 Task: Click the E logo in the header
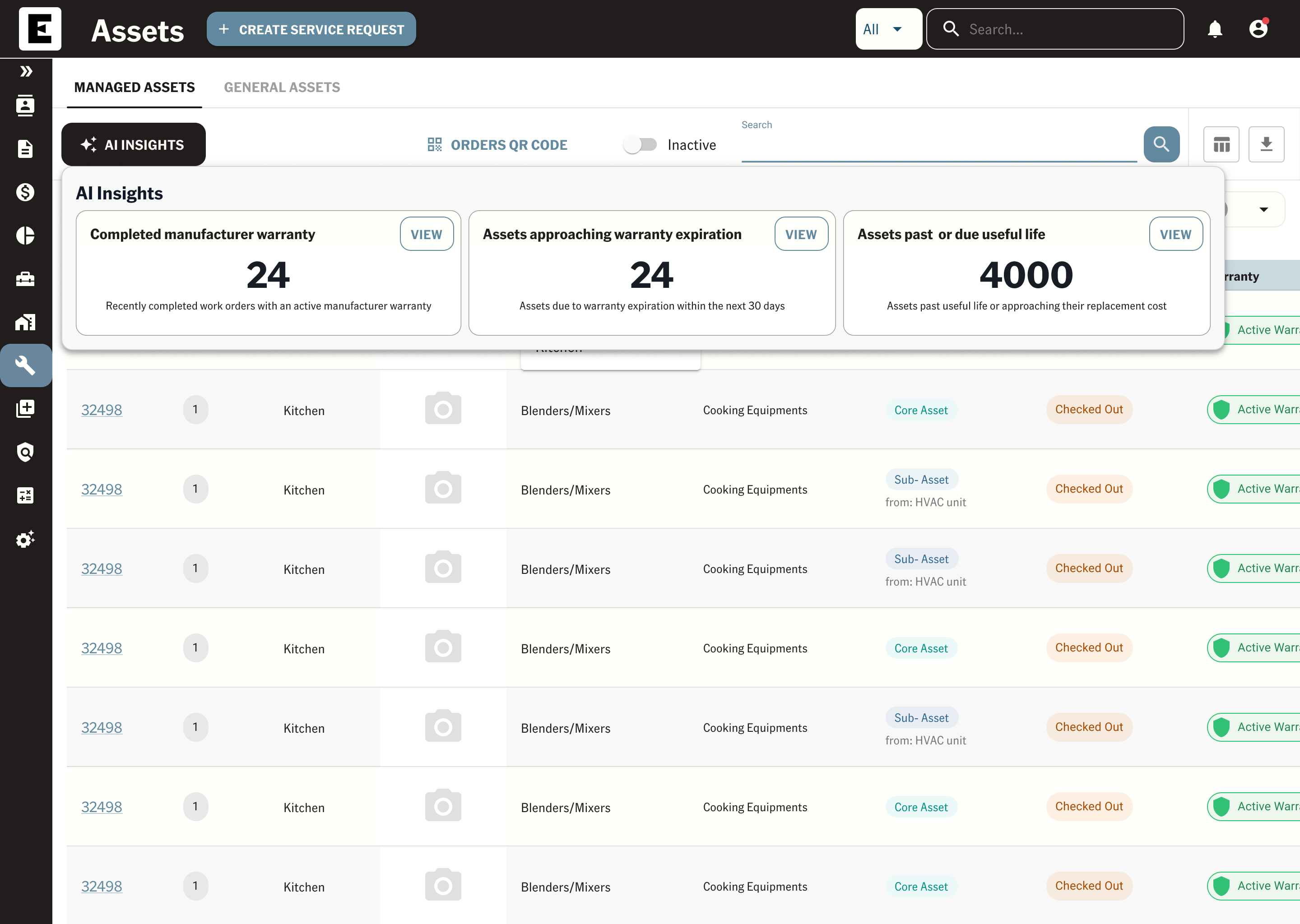point(40,29)
